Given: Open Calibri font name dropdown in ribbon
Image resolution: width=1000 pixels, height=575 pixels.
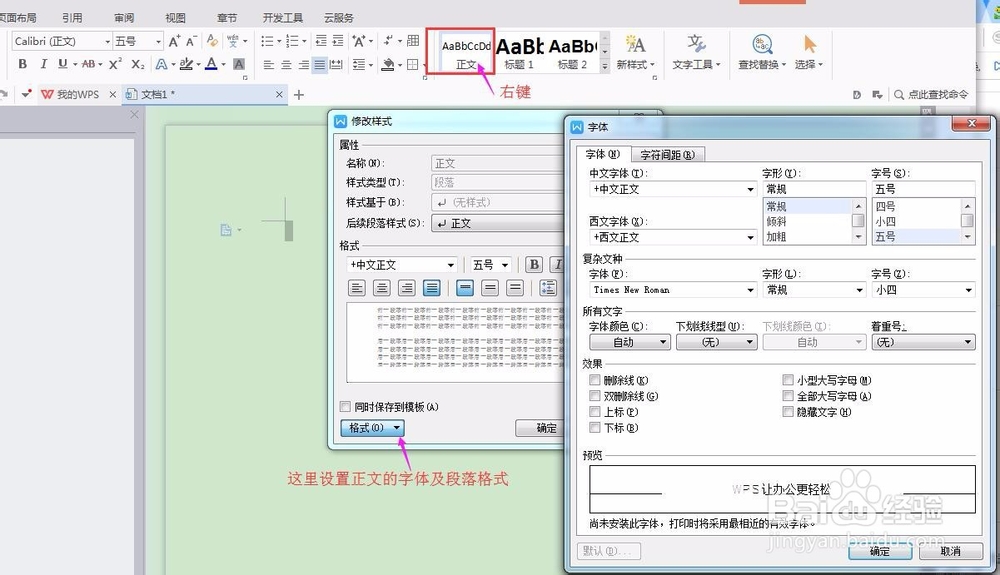Looking at the screenshot, I should (107, 41).
